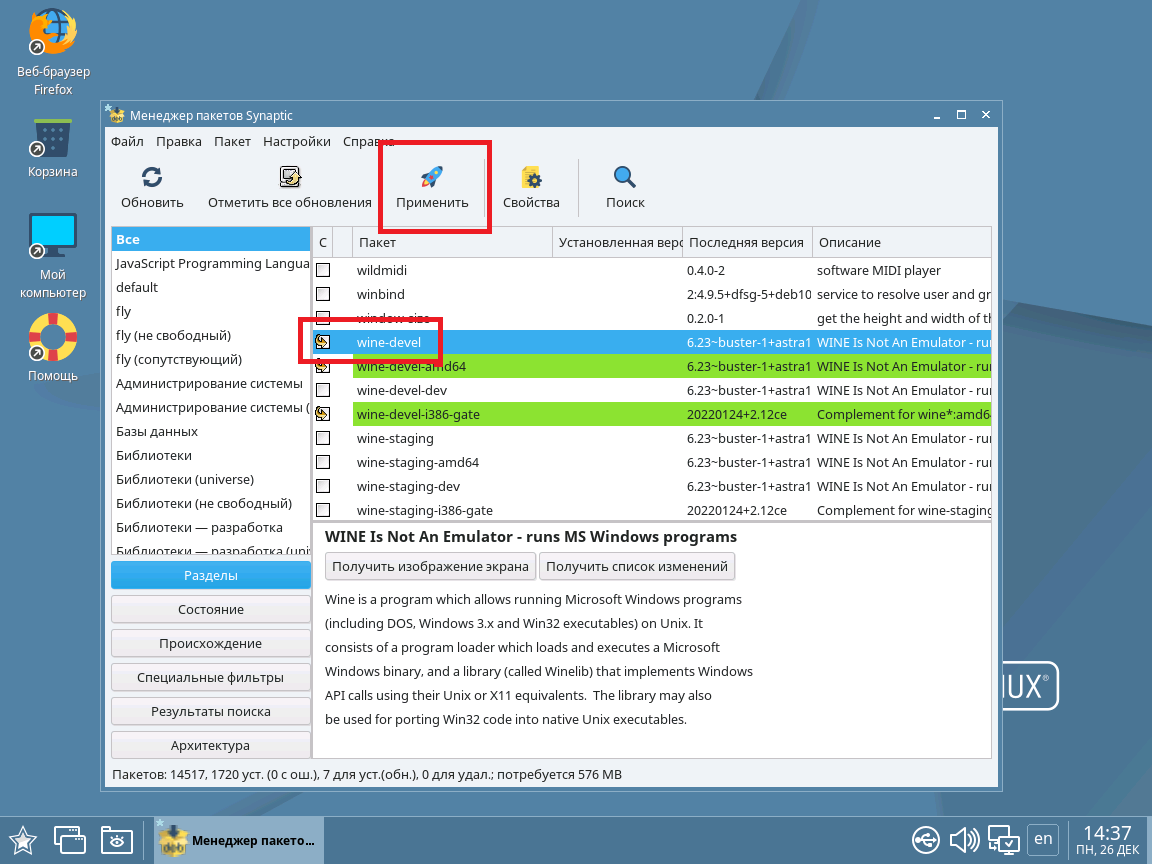Screen dimensions: 1152x864
Task: Open the taskbar file manager icon
Action: coord(117,840)
